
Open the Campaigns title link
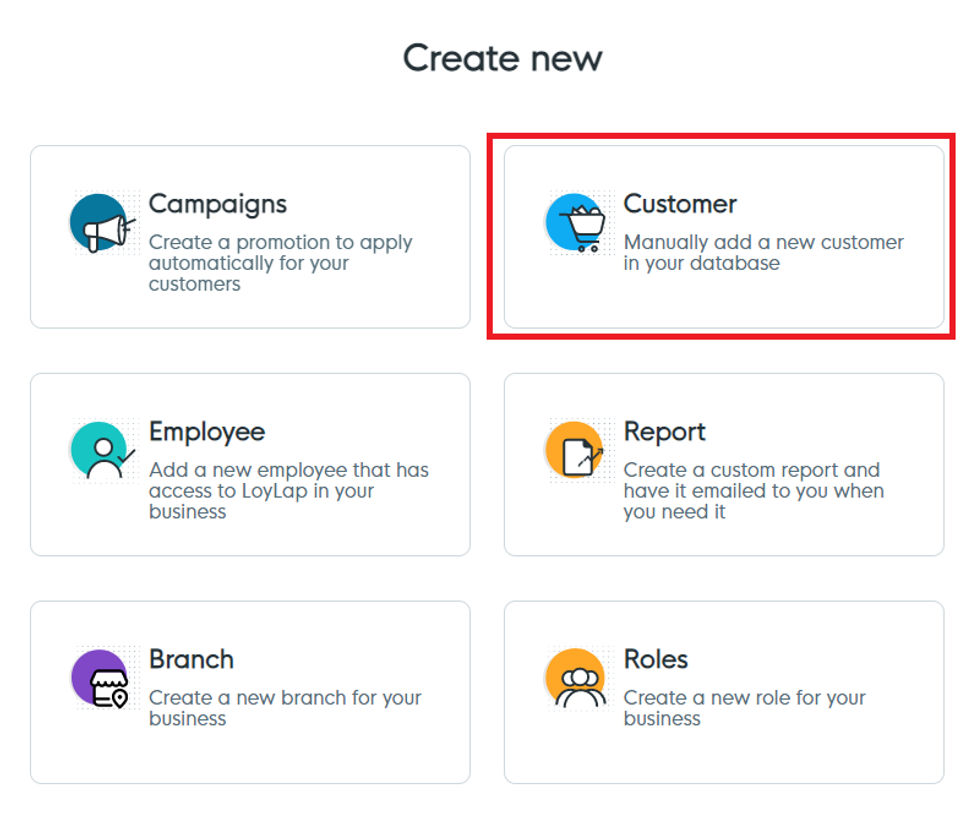point(217,204)
